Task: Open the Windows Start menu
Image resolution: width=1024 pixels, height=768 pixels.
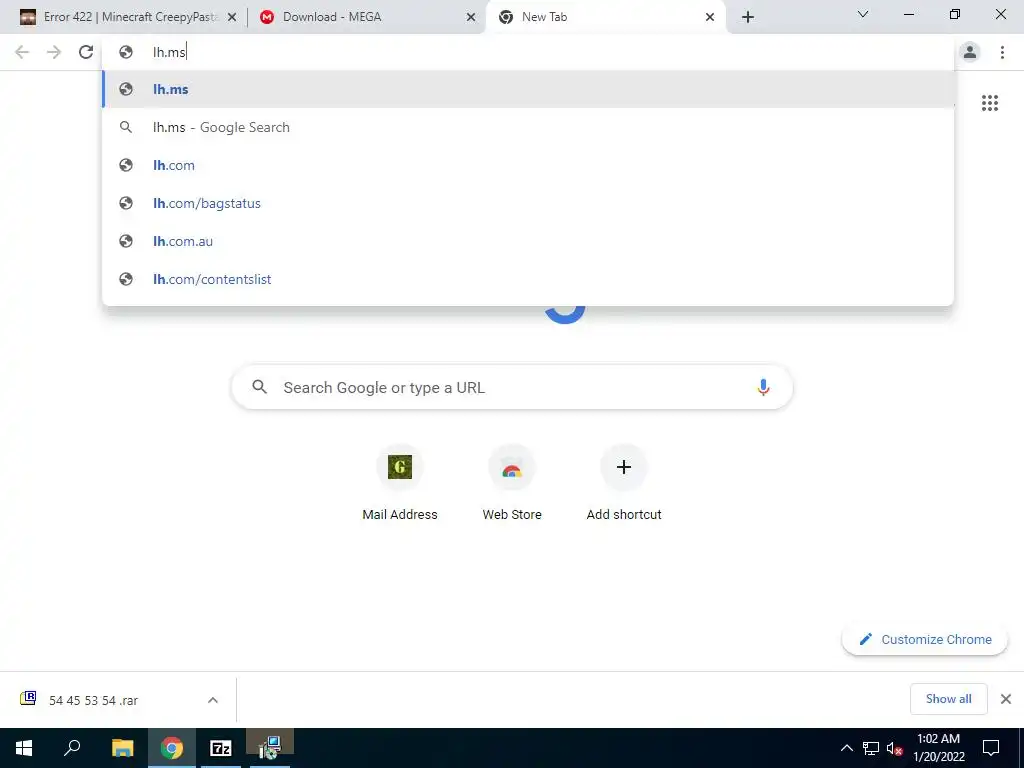Action: (24, 748)
